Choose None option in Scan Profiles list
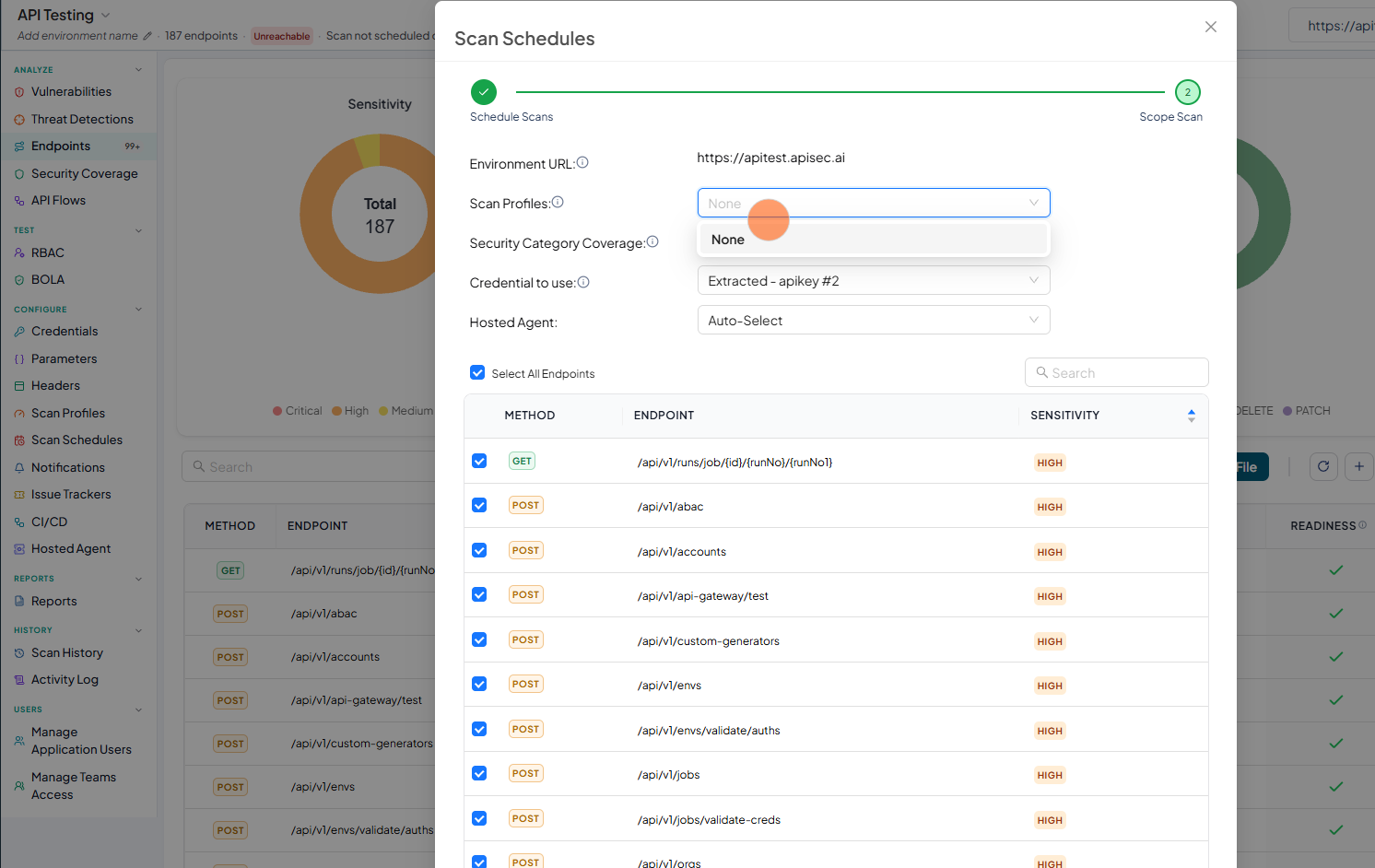Image resolution: width=1375 pixels, height=868 pixels. click(874, 240)
